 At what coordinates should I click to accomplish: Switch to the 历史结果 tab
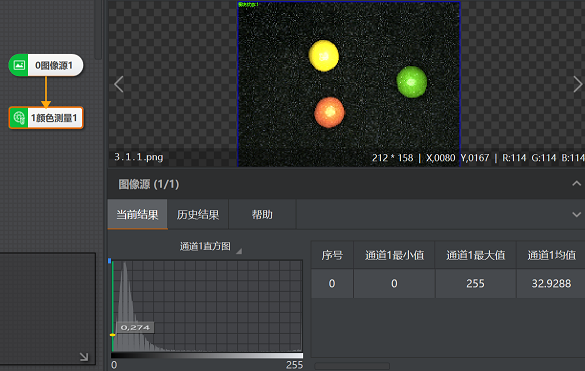pos(198,215)
